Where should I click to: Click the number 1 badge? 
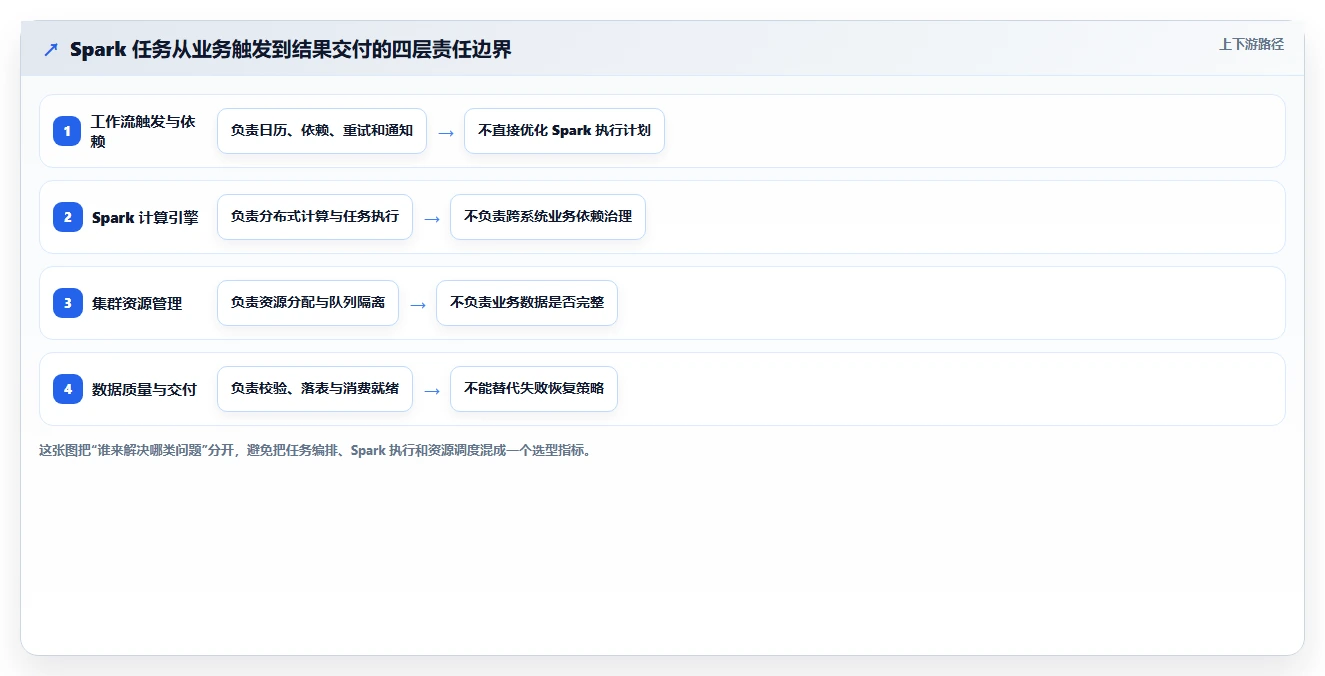67,131
